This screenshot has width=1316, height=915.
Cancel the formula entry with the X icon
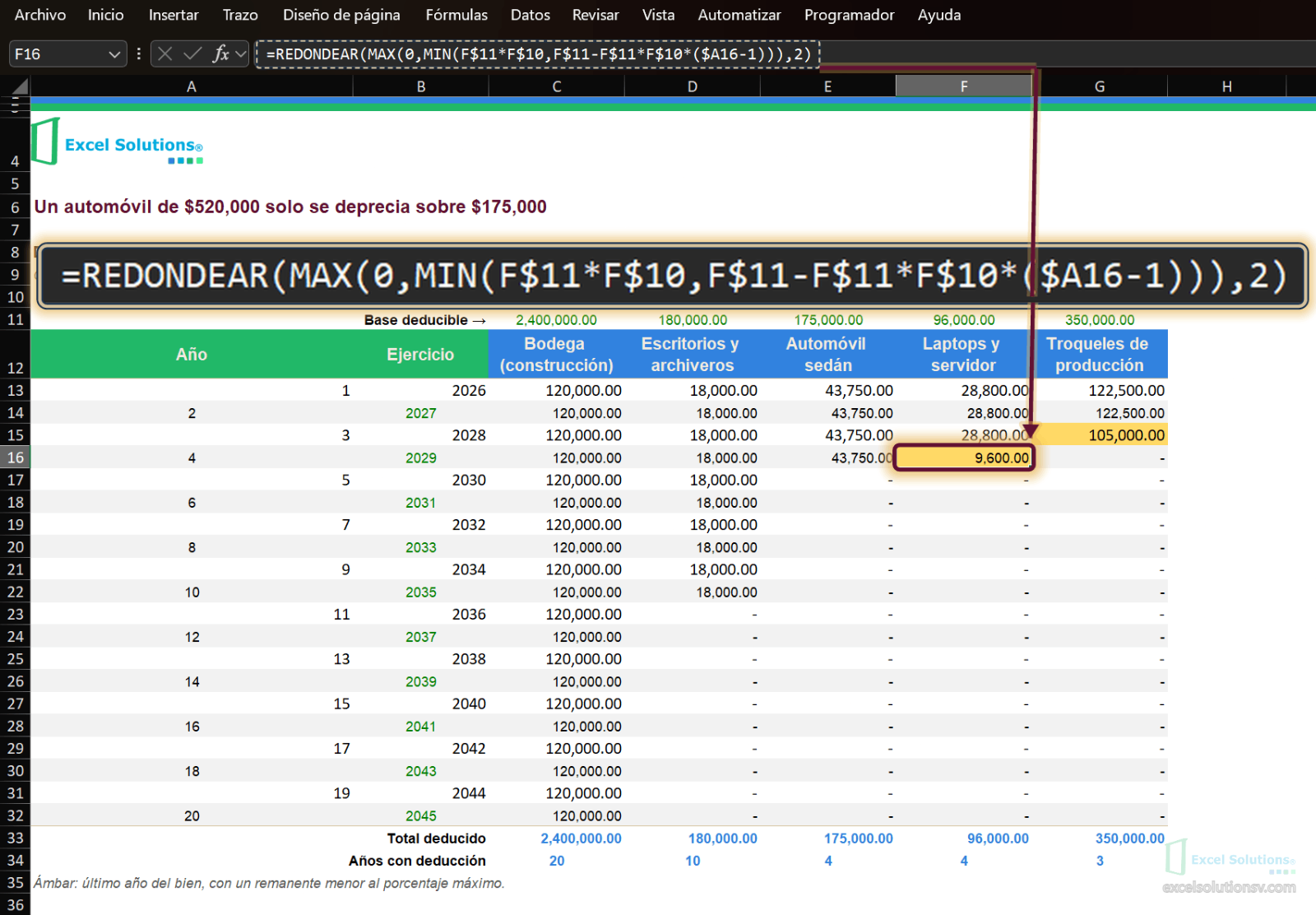[x=165, y=54]
